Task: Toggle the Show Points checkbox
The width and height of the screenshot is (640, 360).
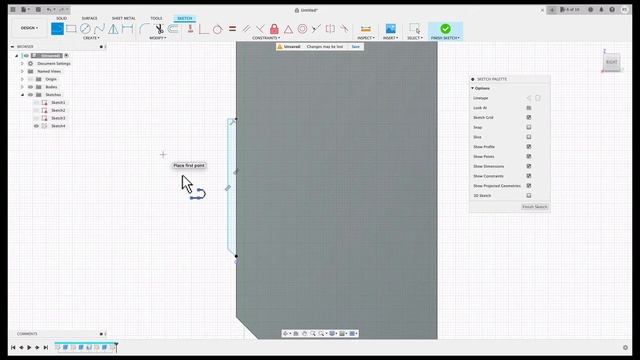Action: coord(529,156)
